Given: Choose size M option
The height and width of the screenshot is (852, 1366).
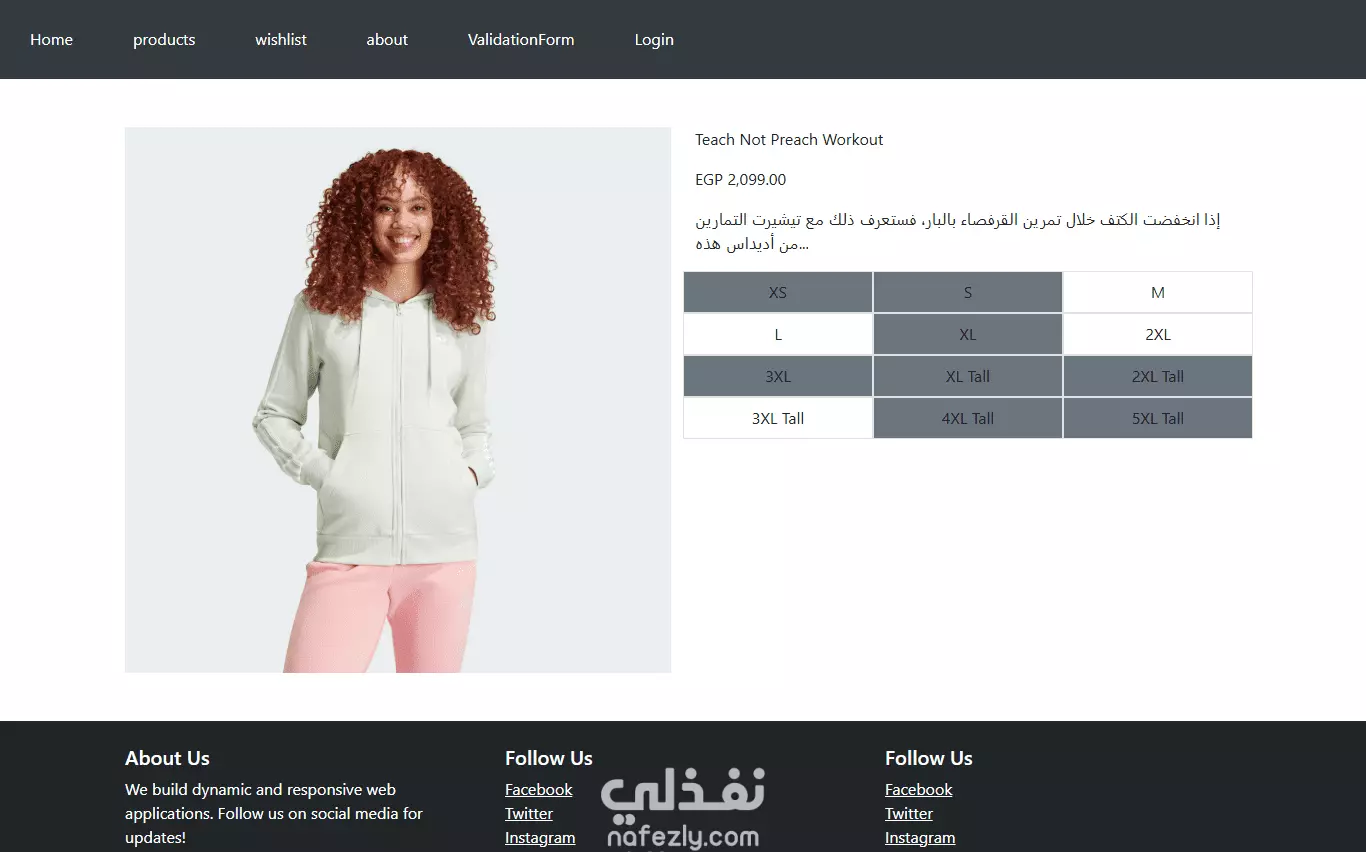Looking at the screenshot, I should (1158, 292).
